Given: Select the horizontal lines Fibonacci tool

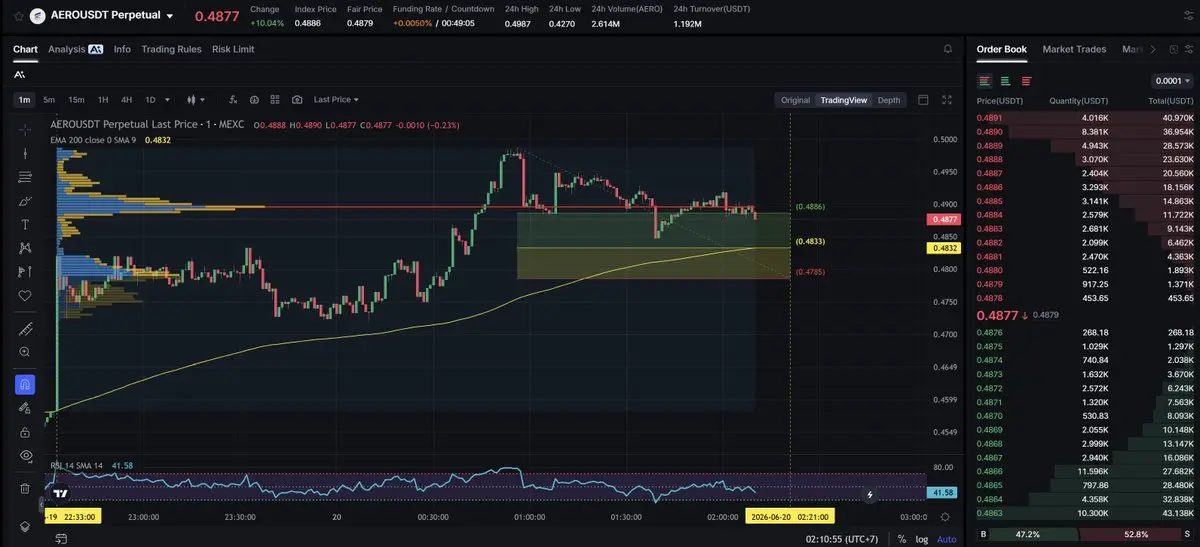Looking at the screenshot, I should click(x=25, y=177).
